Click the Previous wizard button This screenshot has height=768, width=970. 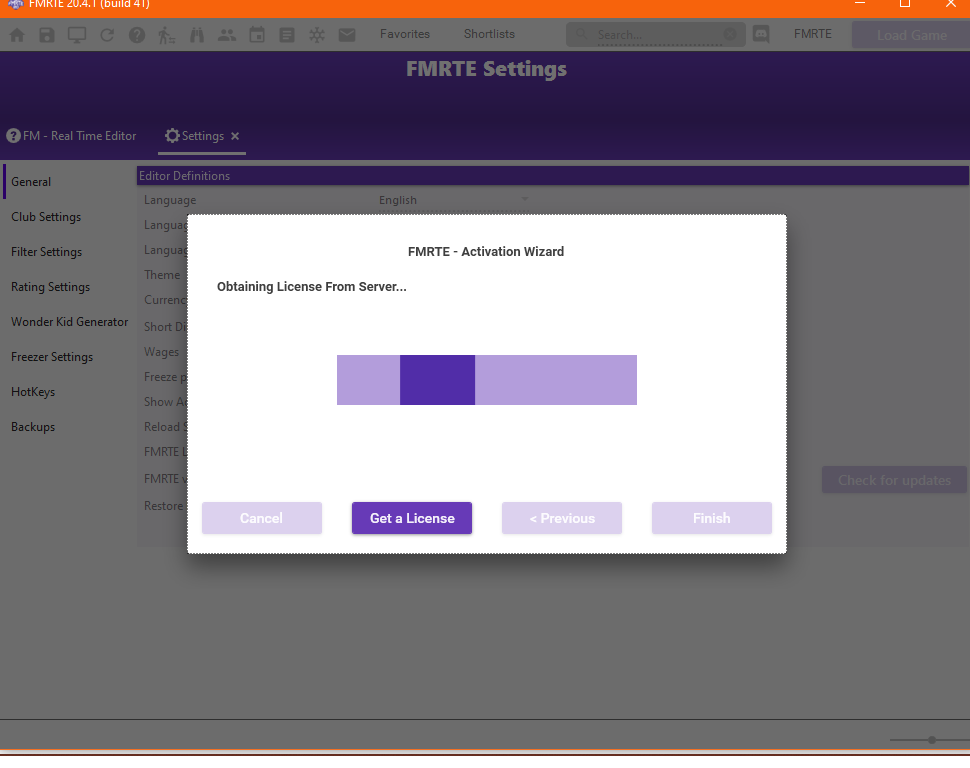[x=562, y=518]
